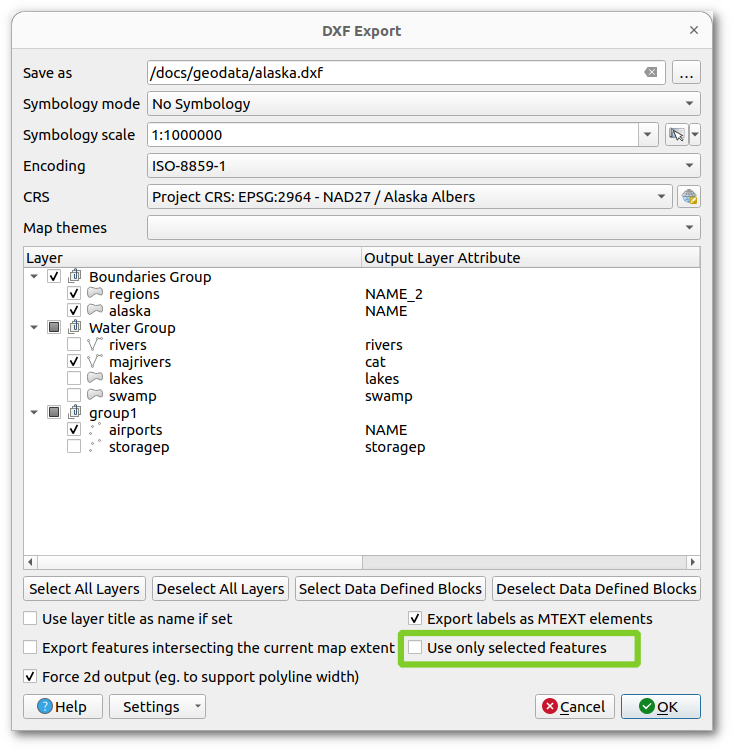The width and height of the screenshot is (732, 750).
Task: Click OK to confirm the DXF export
Action: coord(660,707)
